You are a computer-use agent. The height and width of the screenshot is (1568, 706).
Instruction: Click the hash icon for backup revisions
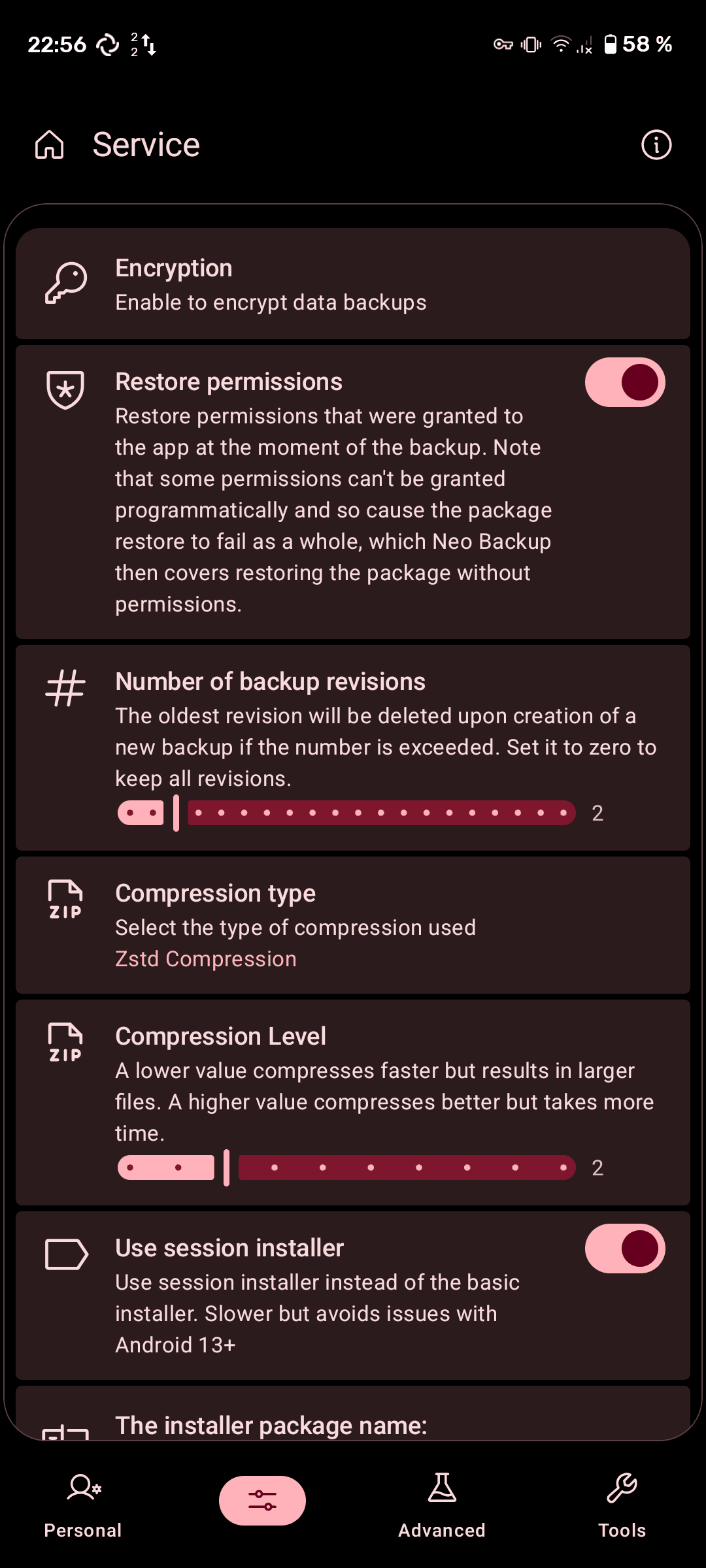tap(65, 689)
